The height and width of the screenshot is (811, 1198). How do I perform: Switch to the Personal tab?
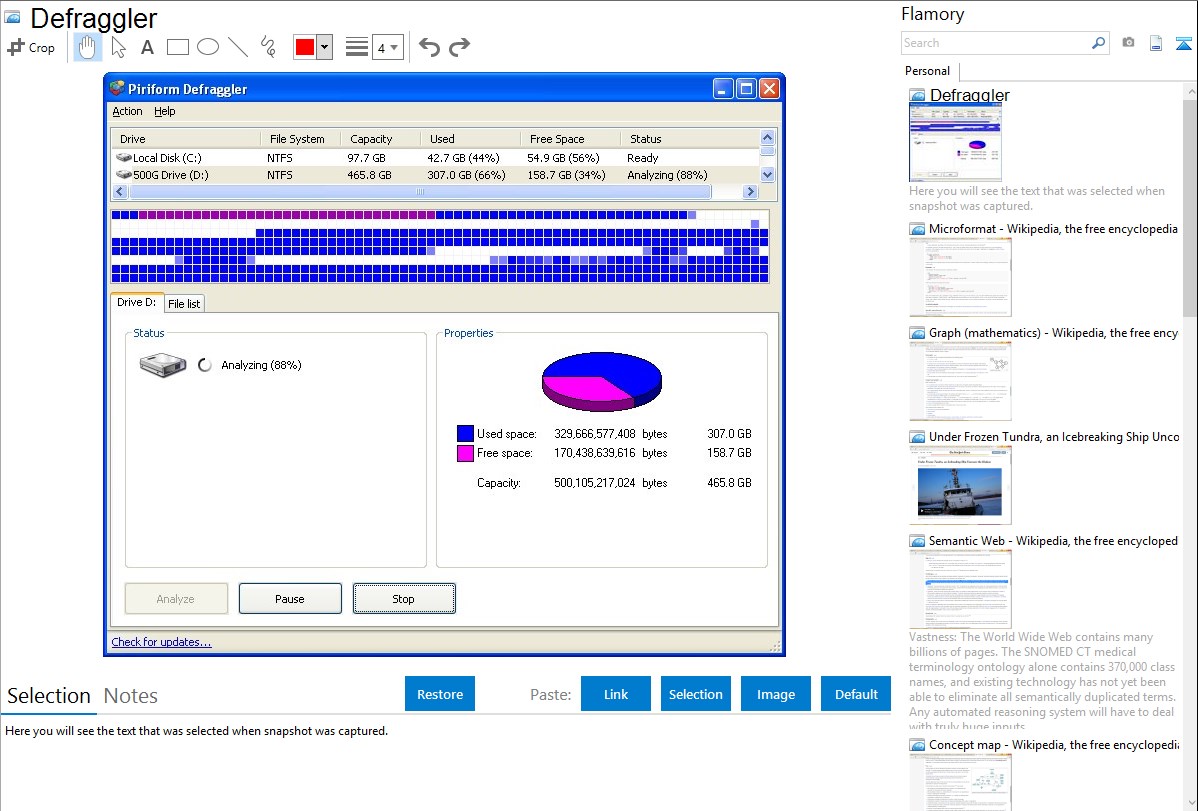928,70
